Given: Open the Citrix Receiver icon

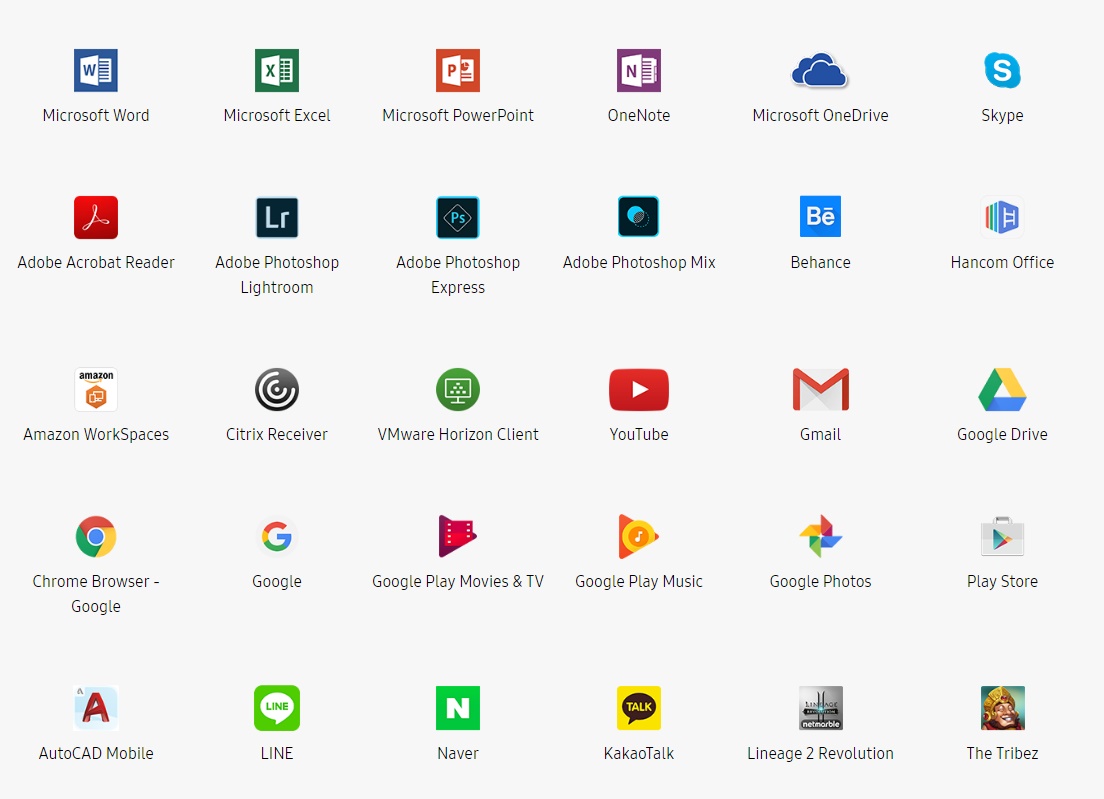Looking at the screenshot, I should click(277, 389).
